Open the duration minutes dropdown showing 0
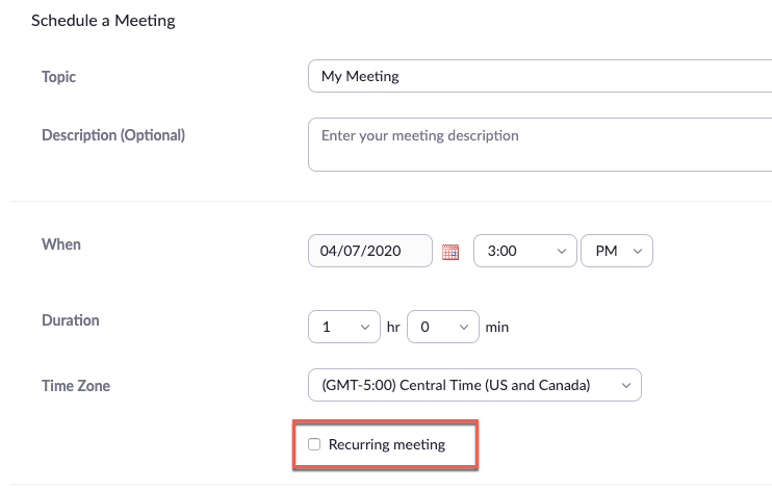The width and height of the screenshot is (772, 489). [443, 326]
